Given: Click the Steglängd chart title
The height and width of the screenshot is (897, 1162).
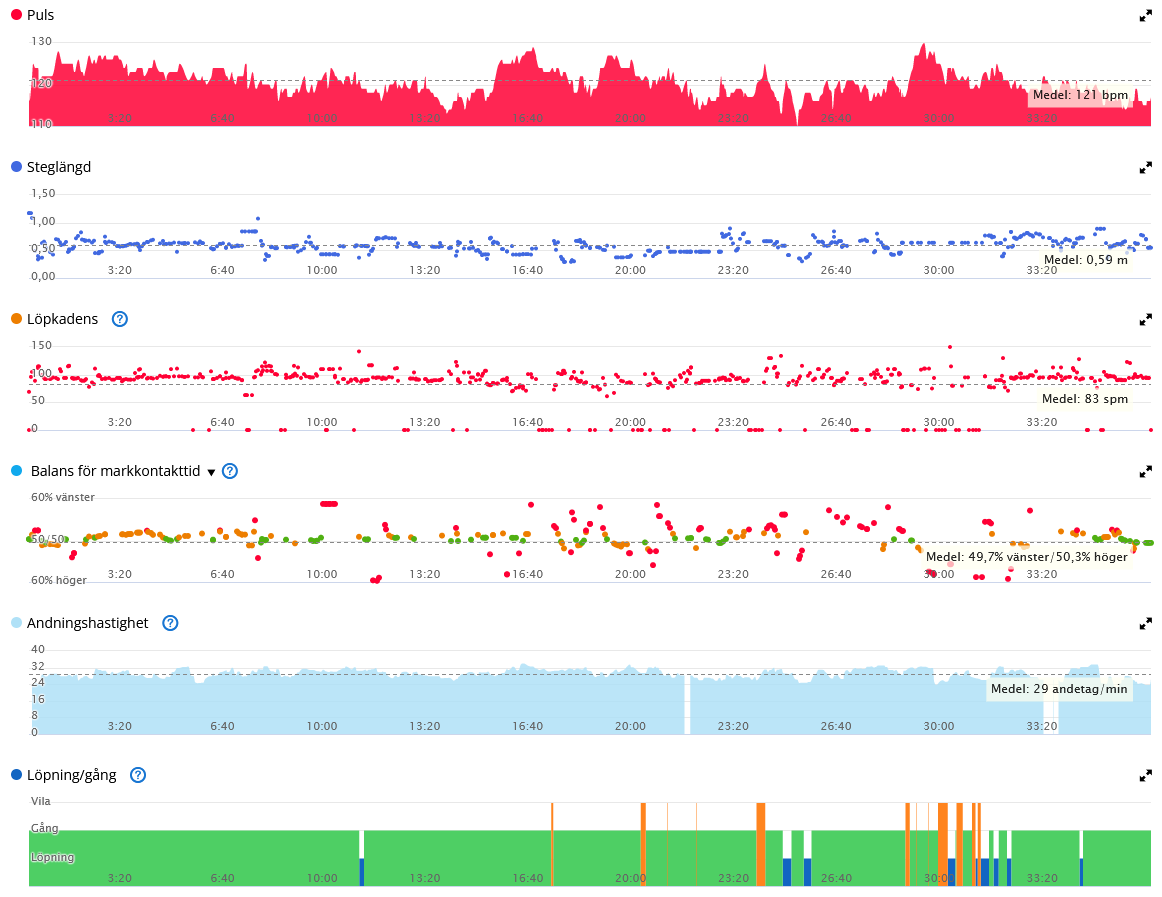Looking at the screenshot, I should pyautogui.click(x=59, y=167).
